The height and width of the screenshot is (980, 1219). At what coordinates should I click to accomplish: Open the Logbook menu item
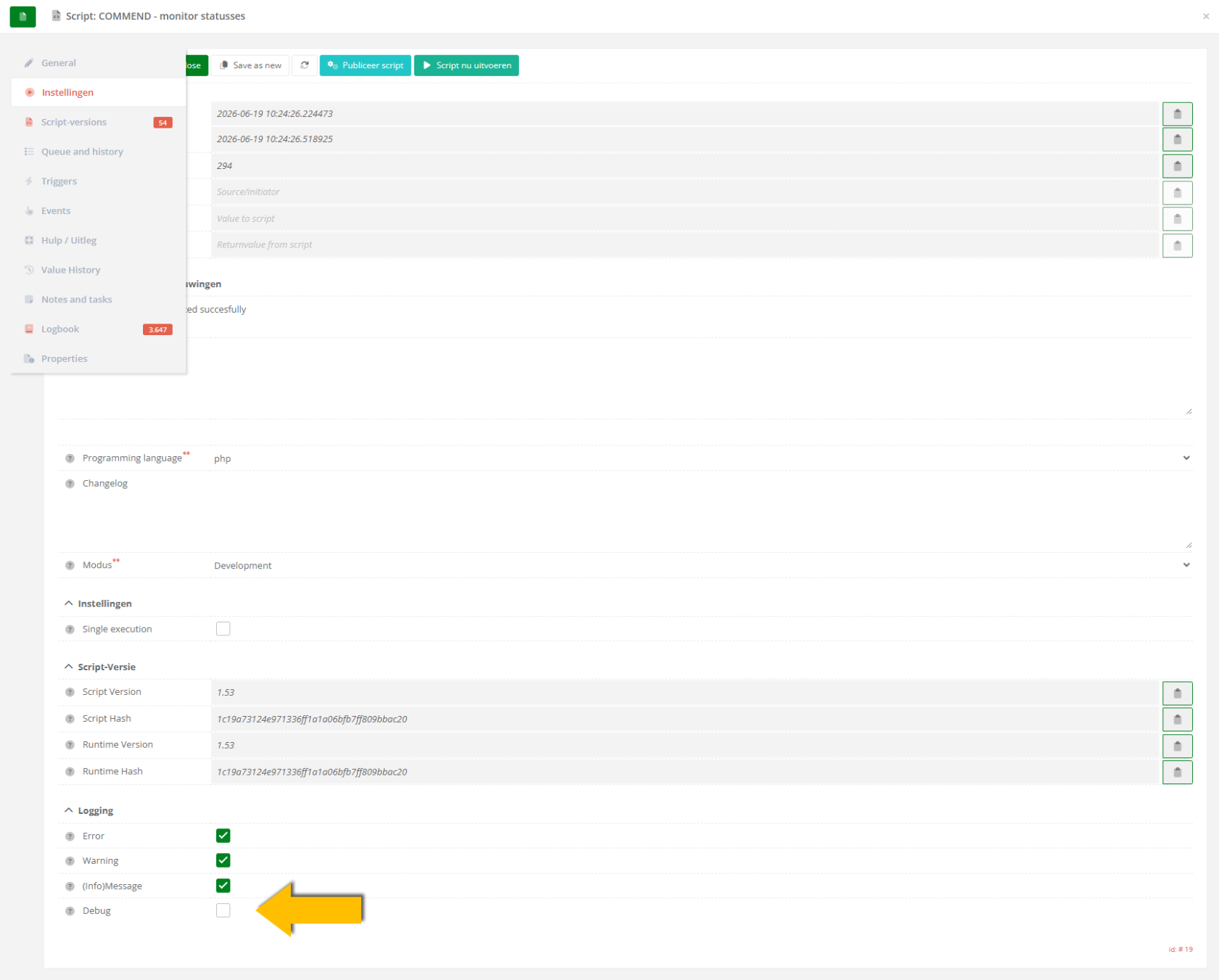coord(99,329)
